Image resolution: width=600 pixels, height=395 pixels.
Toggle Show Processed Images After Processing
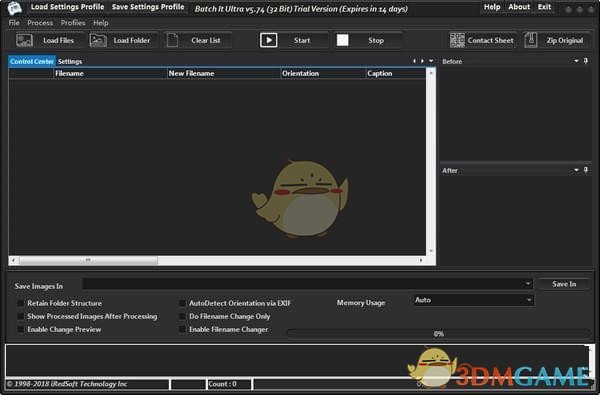[20, 317]
